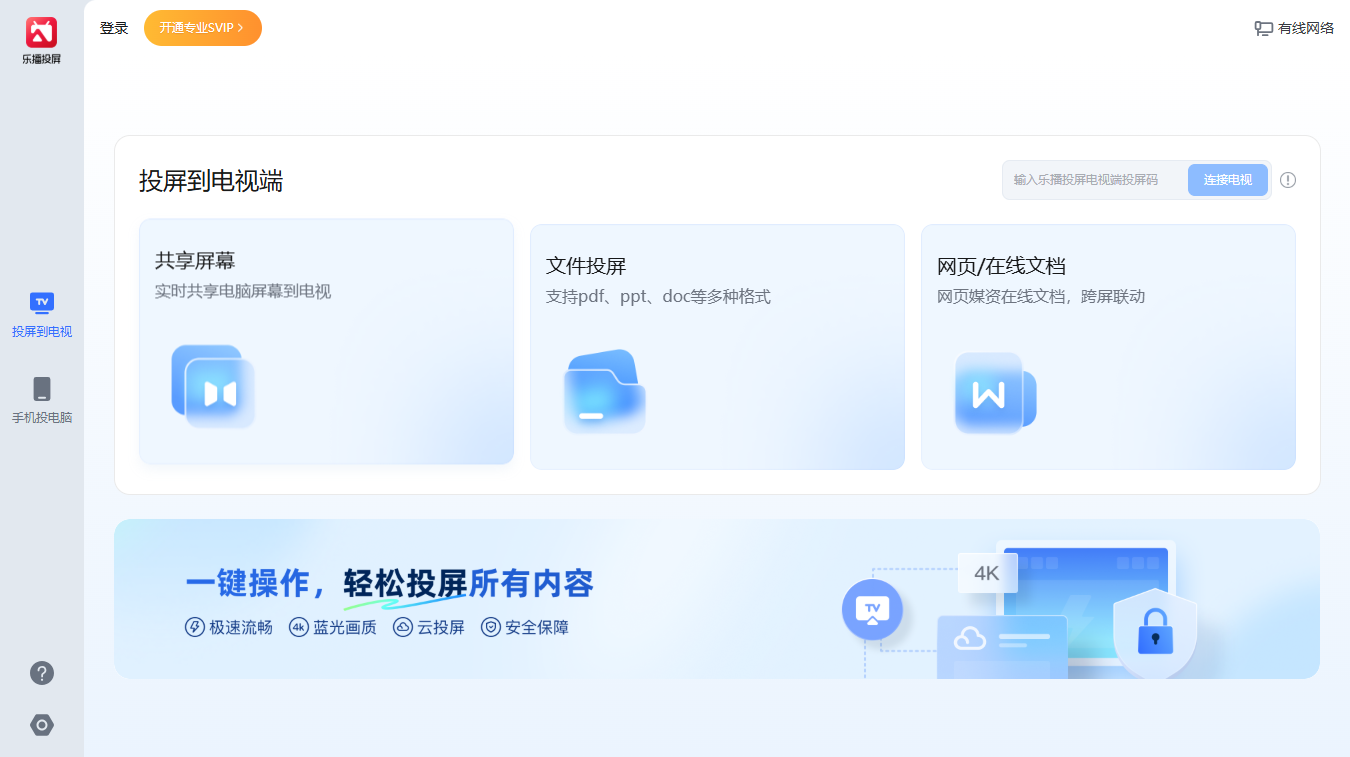The height and width of the screenshot is (757, 1350).
Task: Click the 云投屏 cloud icon
Action: (x=403, y=627)
